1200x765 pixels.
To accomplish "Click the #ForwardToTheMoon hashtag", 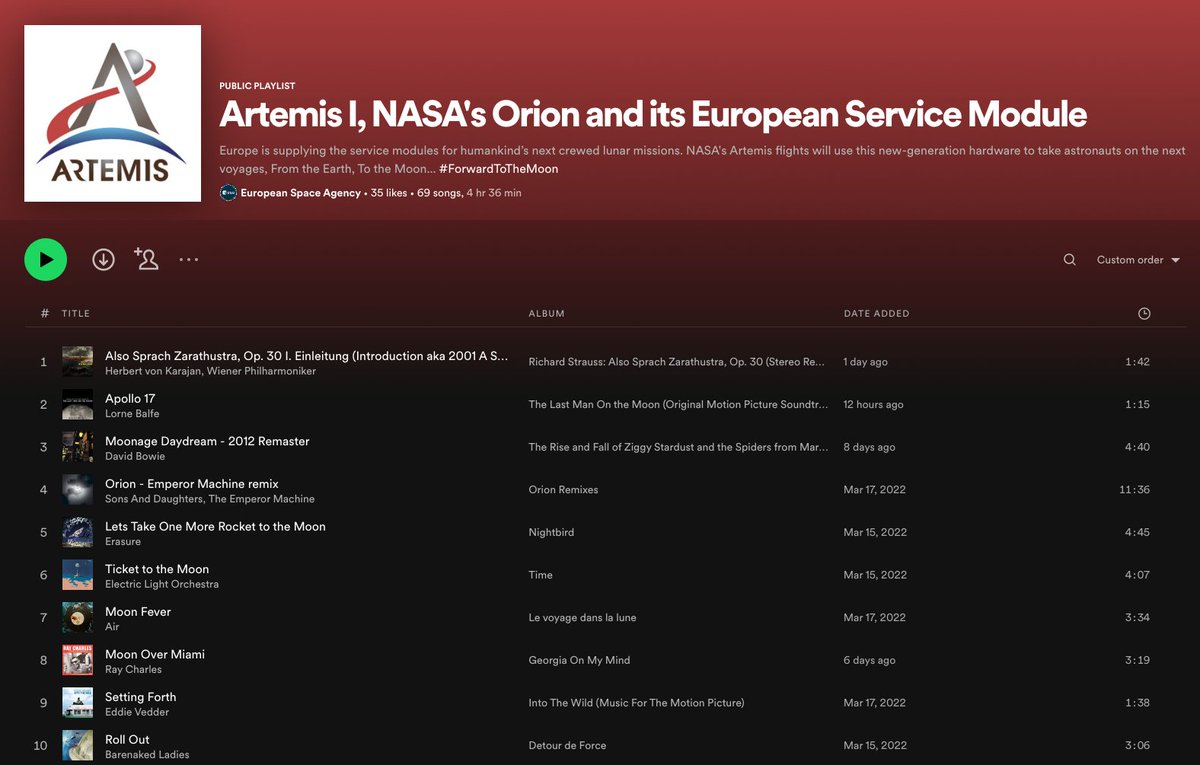I will [498, 169].
